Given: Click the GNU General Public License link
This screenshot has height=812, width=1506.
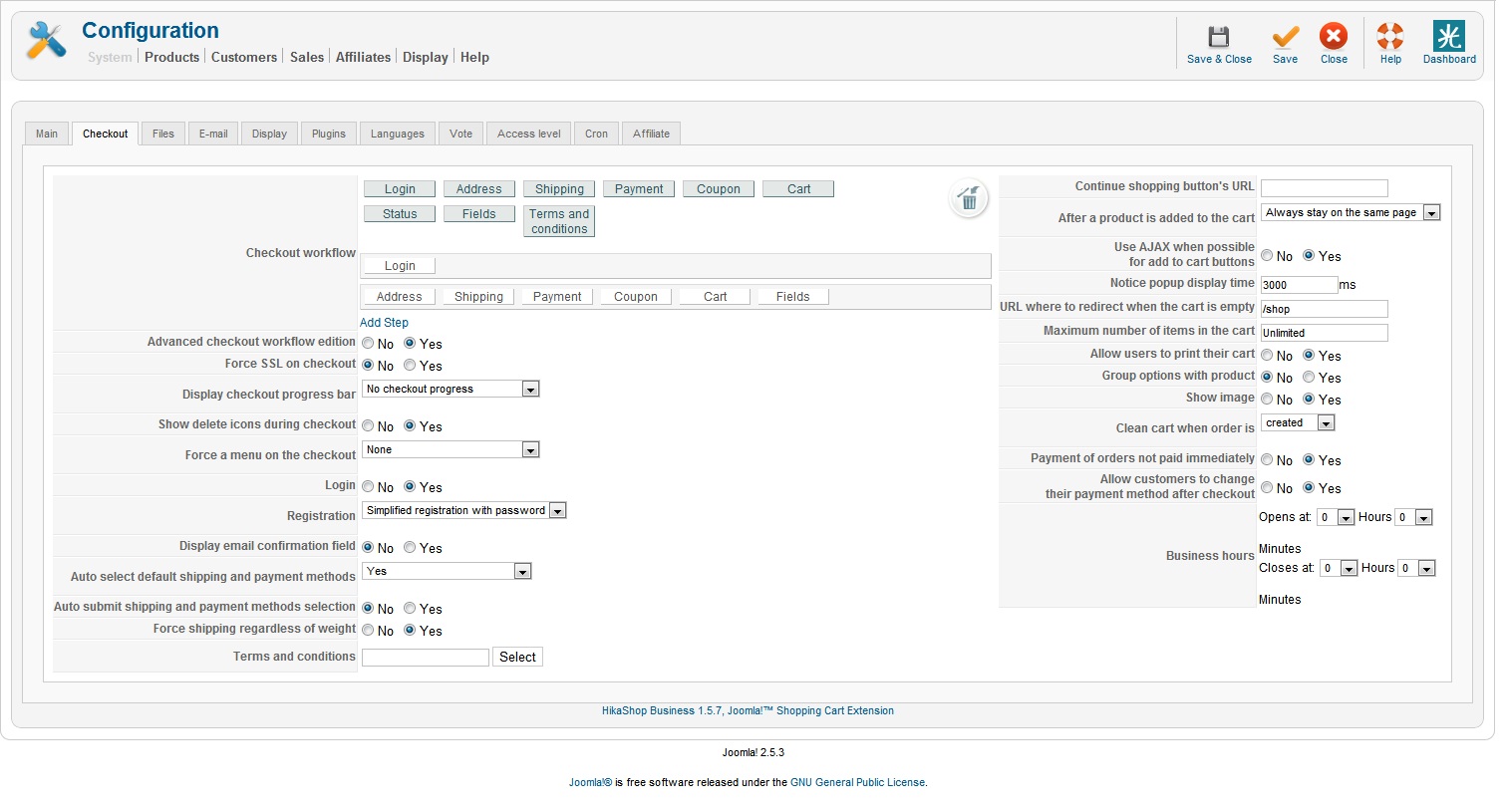Looking at the screenshot, I should [858, 783].
